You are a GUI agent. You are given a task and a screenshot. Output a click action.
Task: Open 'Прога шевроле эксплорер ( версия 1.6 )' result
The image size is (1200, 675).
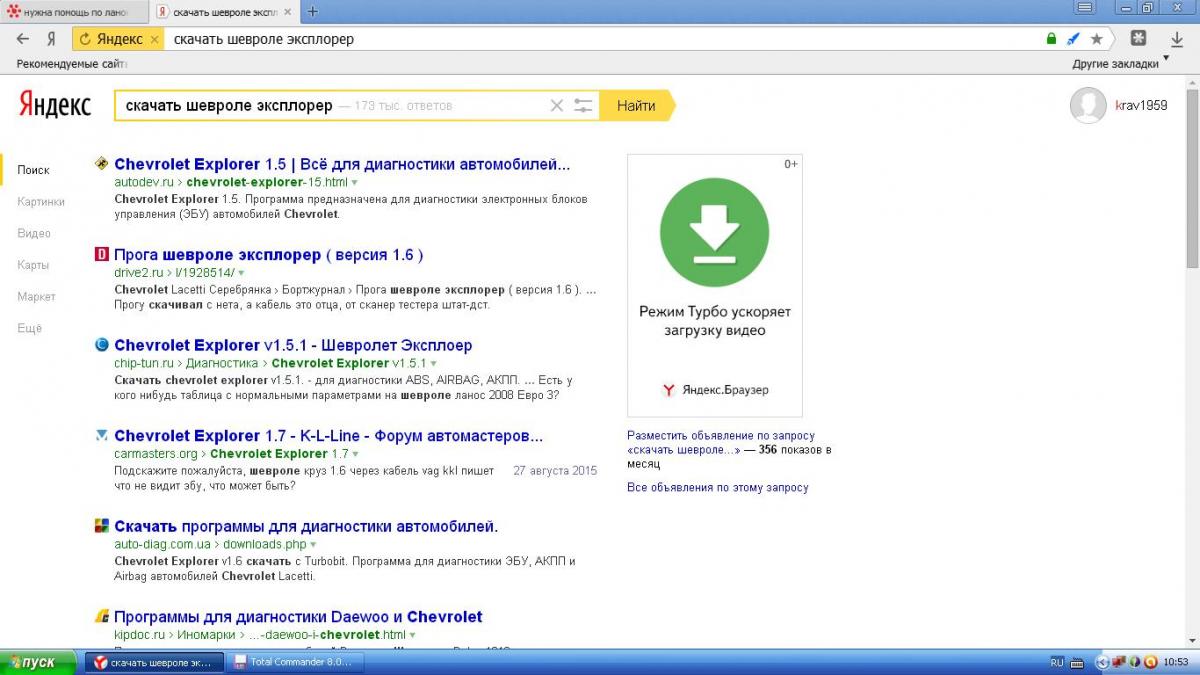point(269,255)
